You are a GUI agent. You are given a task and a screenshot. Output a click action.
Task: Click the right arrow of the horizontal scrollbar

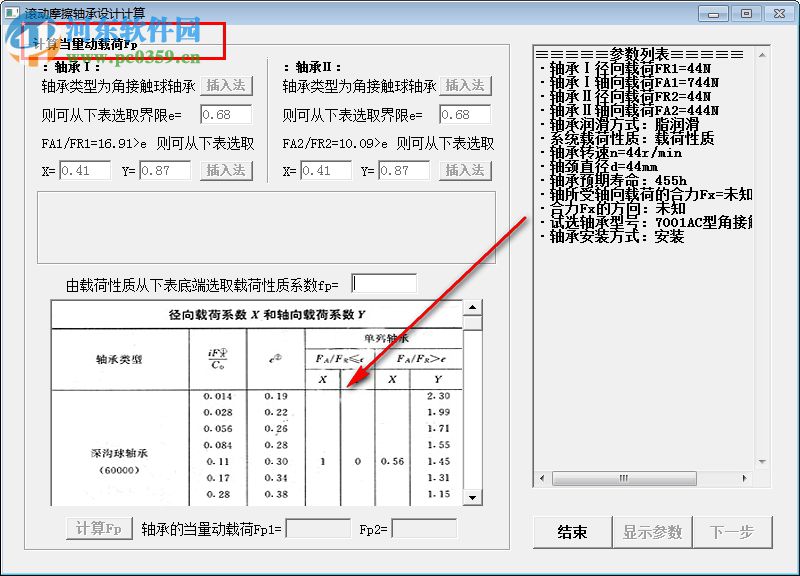[744, 477]
